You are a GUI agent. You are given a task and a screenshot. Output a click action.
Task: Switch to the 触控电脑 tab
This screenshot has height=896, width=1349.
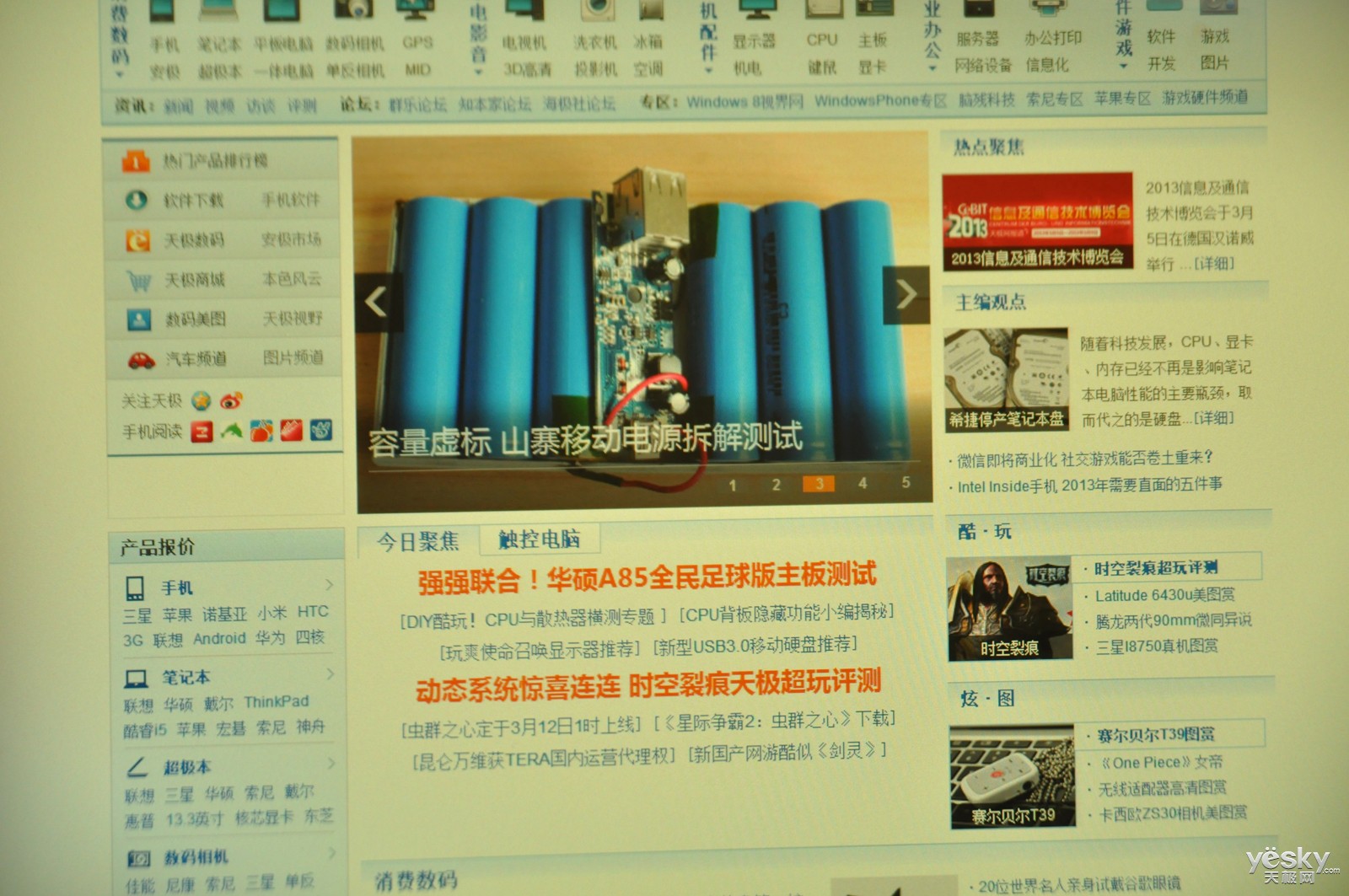tap(539, 539)
